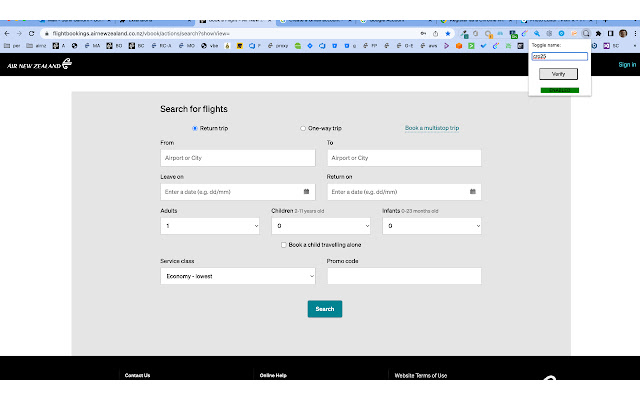Click the From airport input field
This screenshot has width=640, height=400.
[x=238, y=158]
